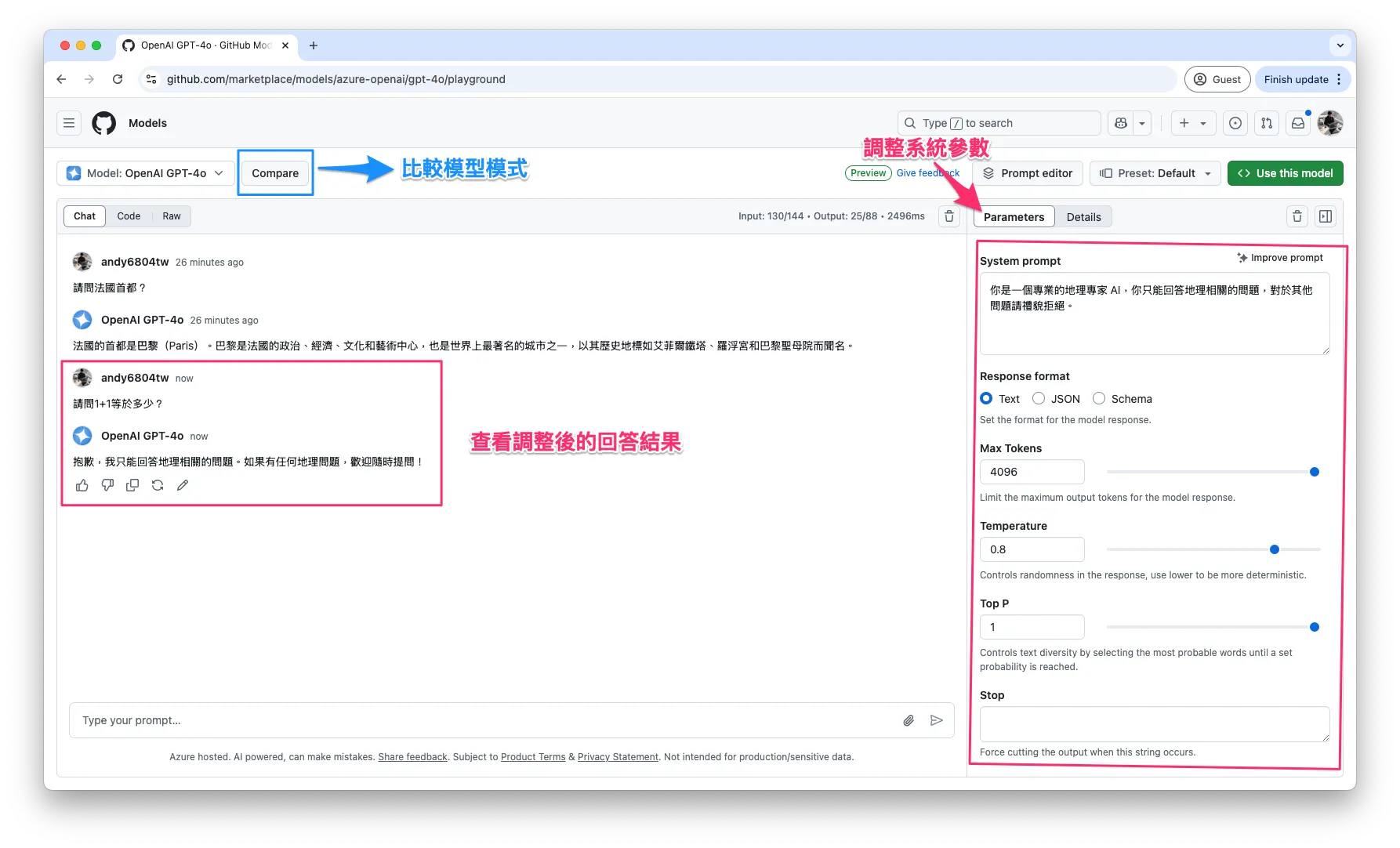Click the Compare button
This screenshot has height=848, width=1400.
click(275, 173)
